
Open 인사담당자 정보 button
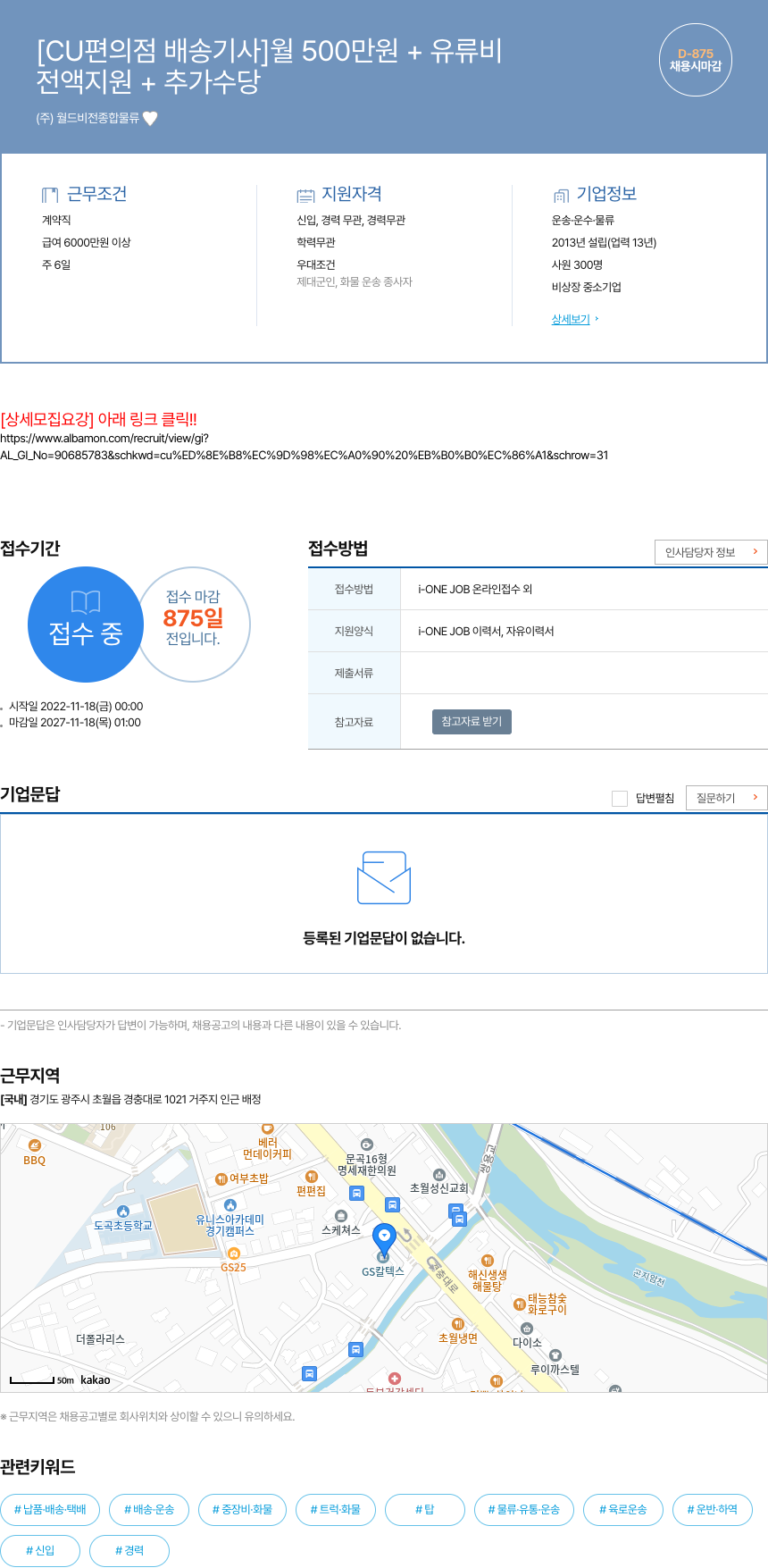click(x=711, y=552)
